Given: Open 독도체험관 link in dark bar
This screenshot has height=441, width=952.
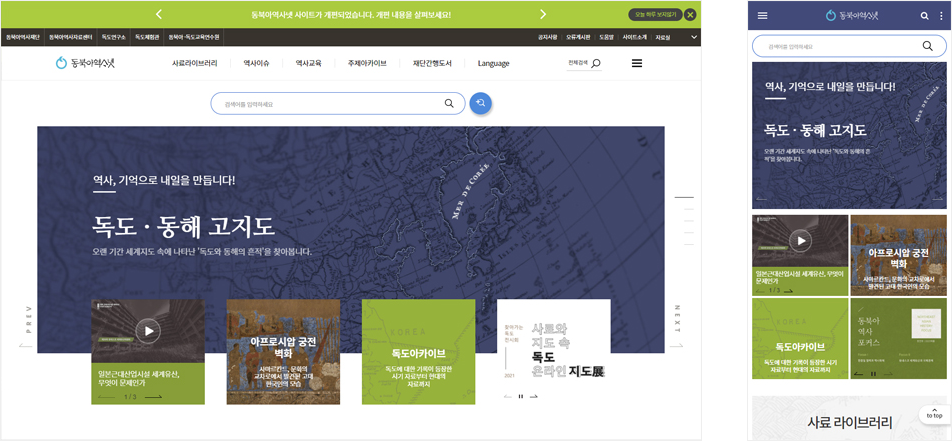Looking at the screenshot, I should (147, 37).
